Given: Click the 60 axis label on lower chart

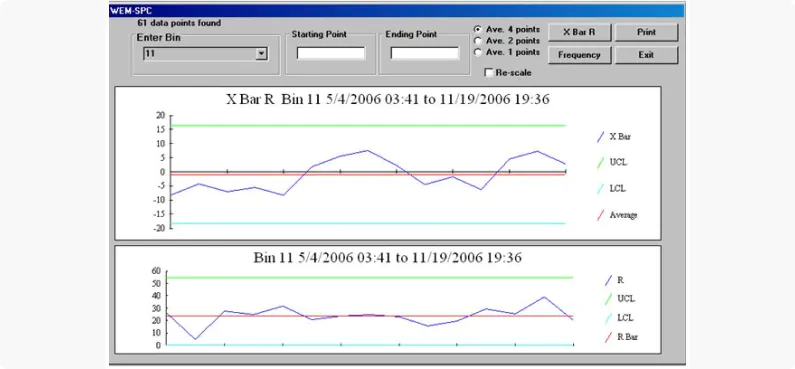Looking at the screenshot, I should click(x=156, y=271).
